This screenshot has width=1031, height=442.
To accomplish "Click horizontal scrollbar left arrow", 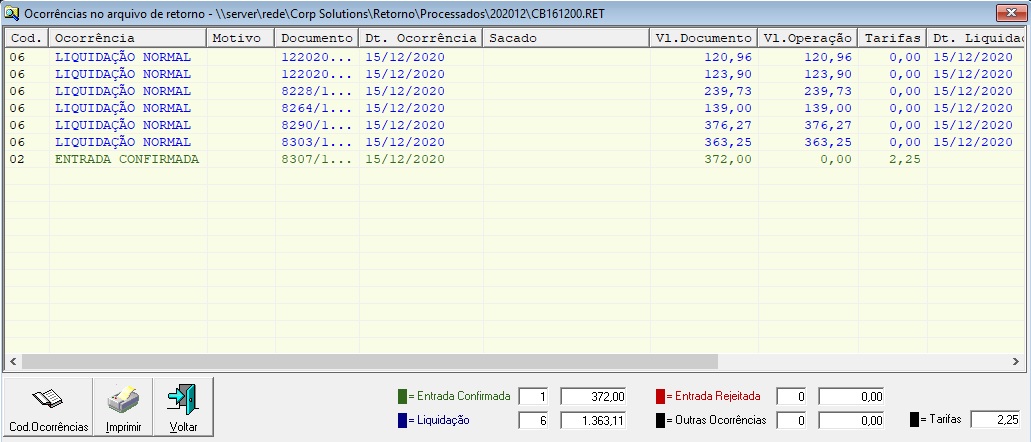I will (x=13, y=361).
